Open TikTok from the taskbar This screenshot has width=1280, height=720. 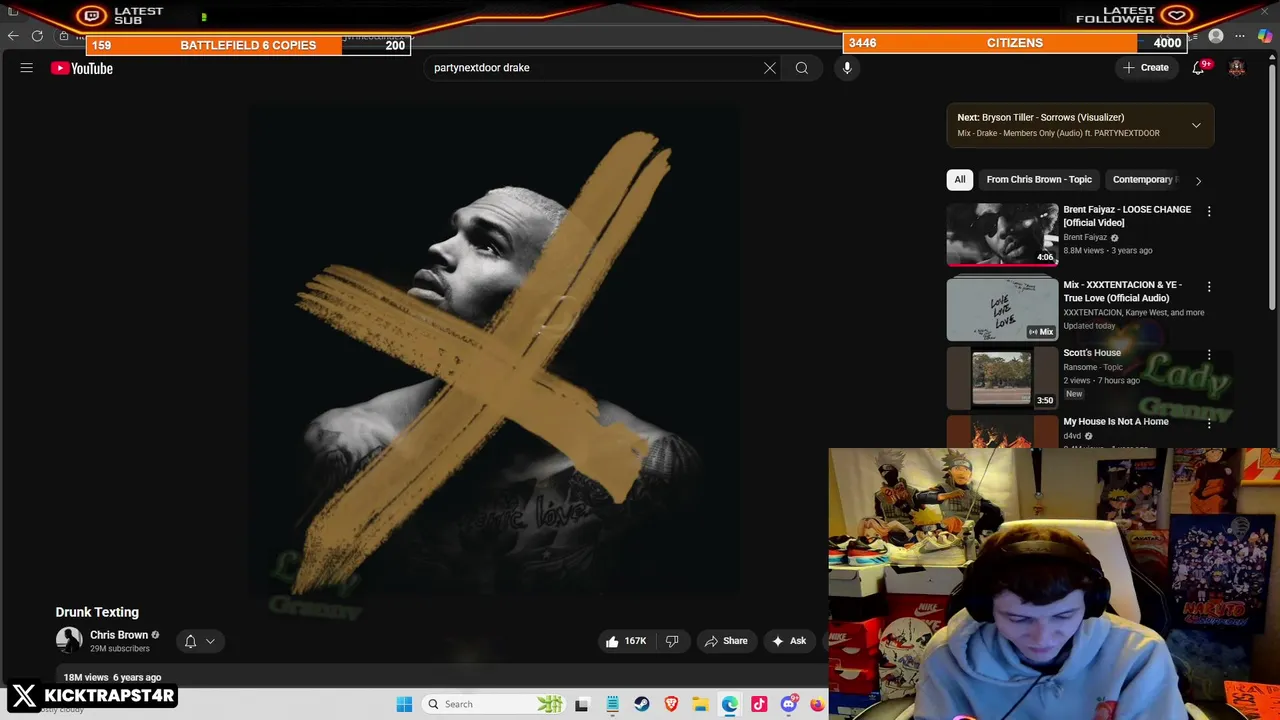759,704
